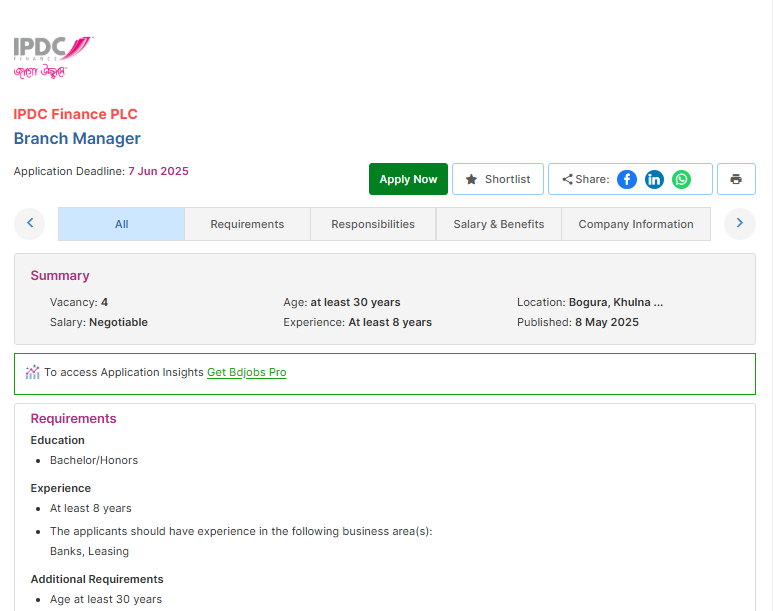This screenshot has width=773, height=611.
Task: Go to previous tabs with left chevron
Action: (x=30, y=223)
